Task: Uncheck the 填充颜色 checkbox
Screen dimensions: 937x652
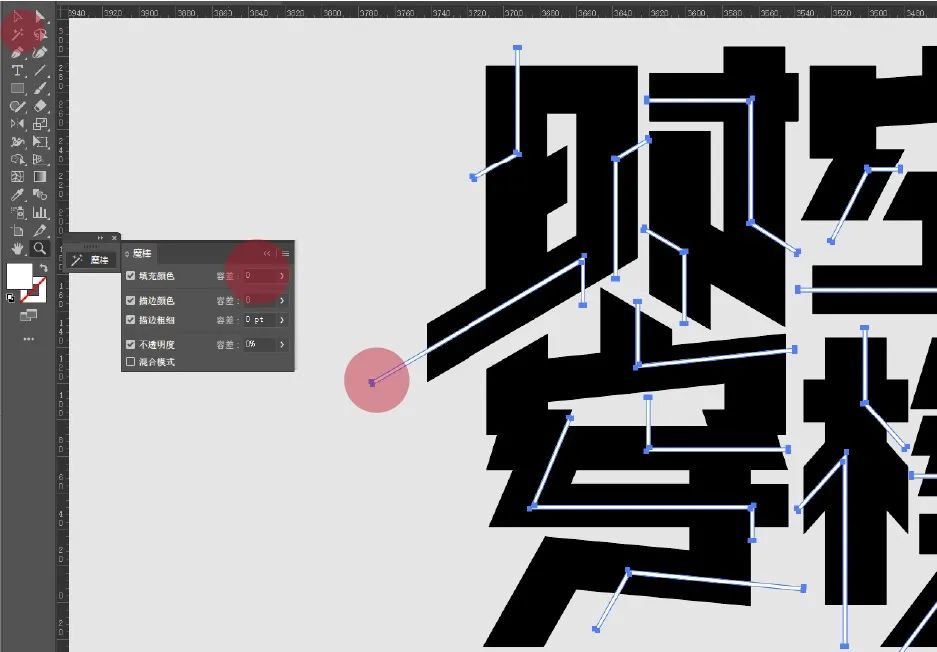Action: 131,275
